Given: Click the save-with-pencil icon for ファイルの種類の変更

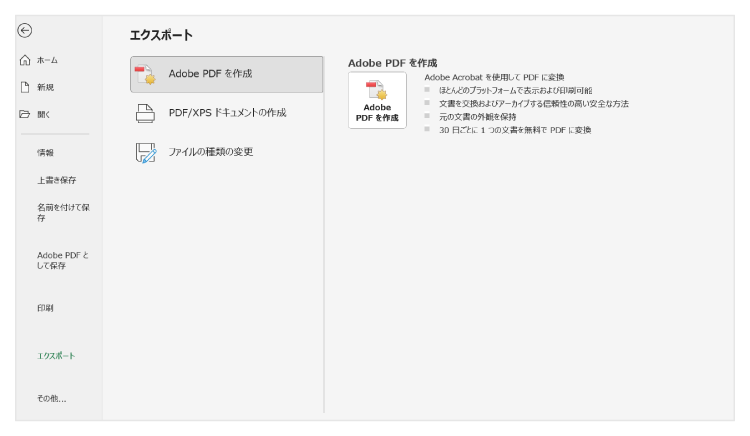Looking at the screenshot, I should (x=145, y=153).
